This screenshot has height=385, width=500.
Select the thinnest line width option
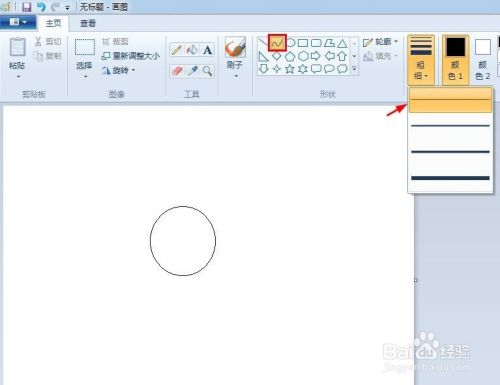(450, 100)
